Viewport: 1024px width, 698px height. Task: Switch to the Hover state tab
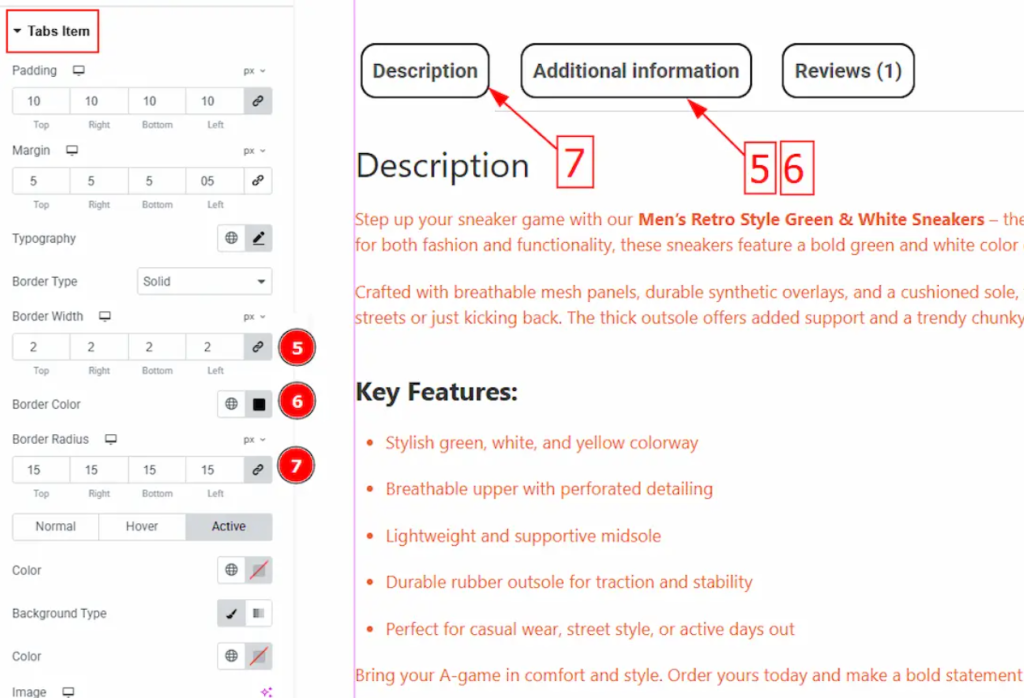[142, 526]
